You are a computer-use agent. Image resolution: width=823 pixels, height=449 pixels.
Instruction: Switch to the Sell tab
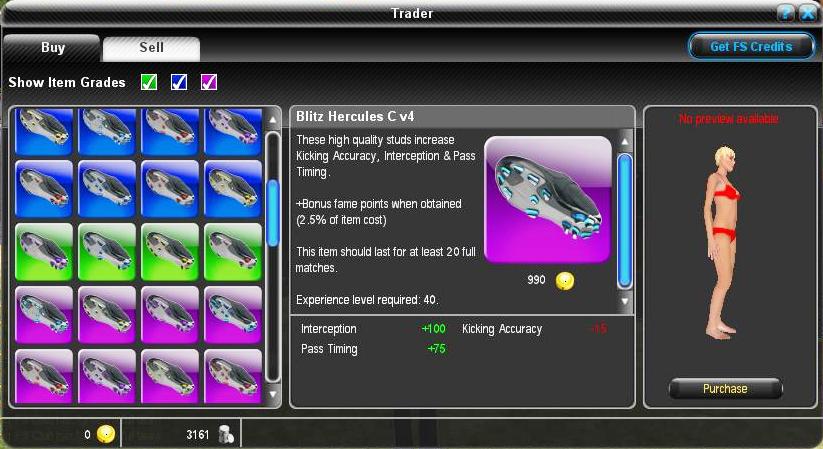click(x=151, y=48)
